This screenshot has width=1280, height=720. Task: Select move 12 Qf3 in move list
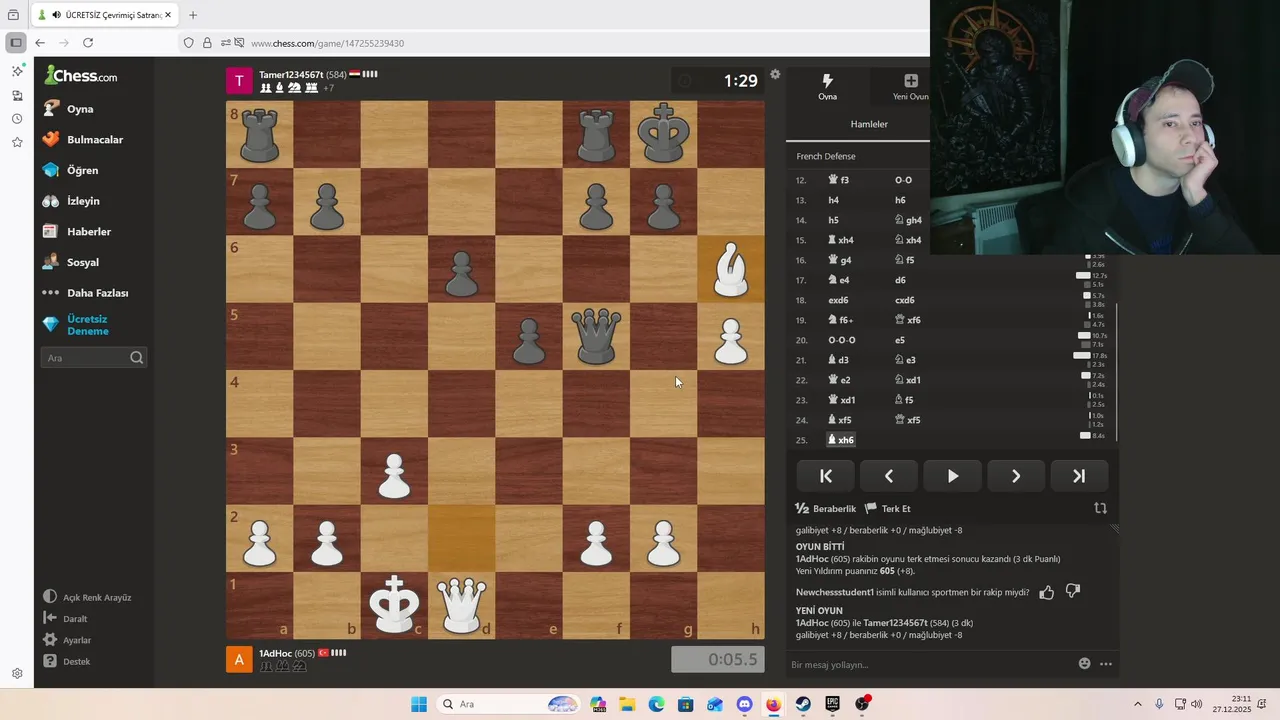[839, 180]
